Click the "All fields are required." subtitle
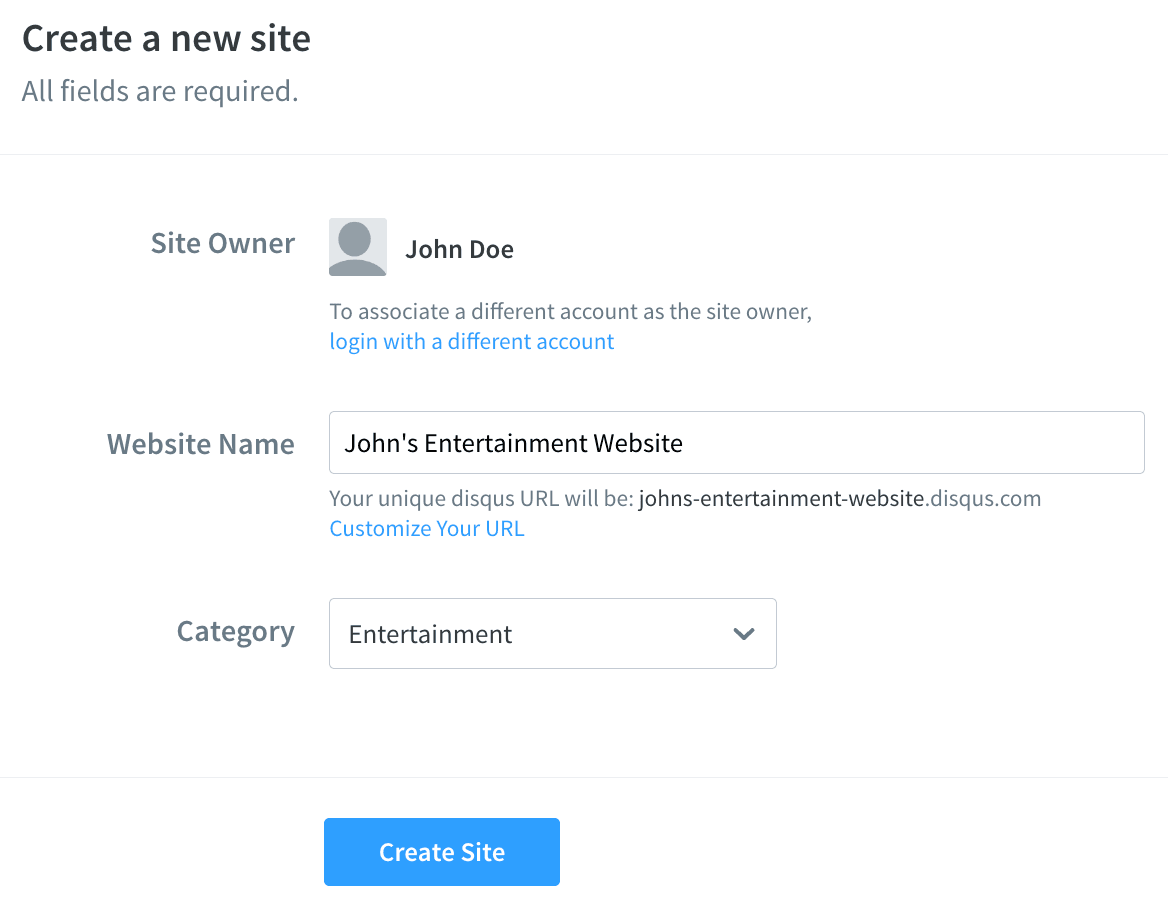1168x918 pixels. pos(160,92)
